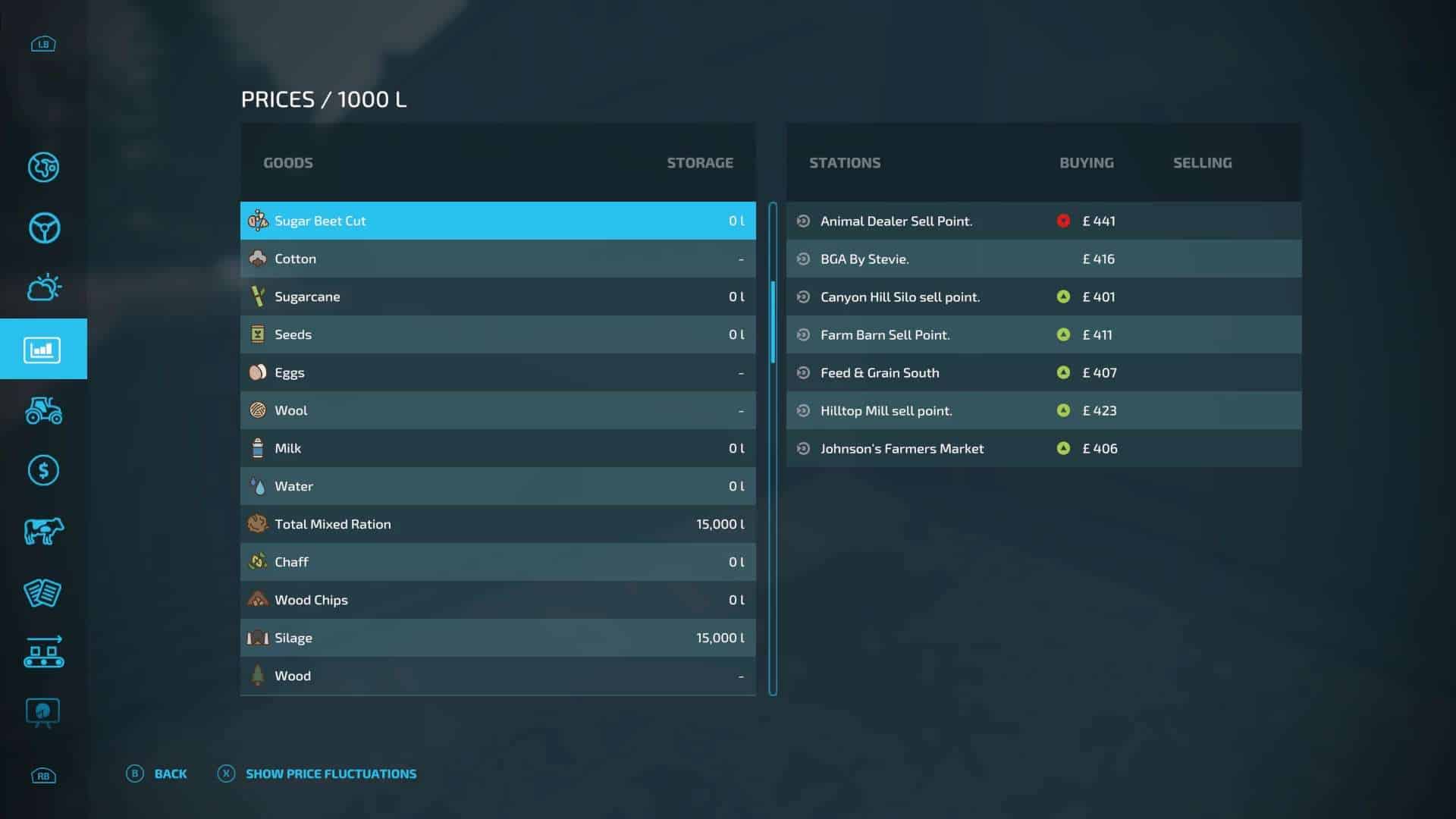
Task: Open the steering wheel AI helper page
Action: pyautogui.click(x=43, y=227)
